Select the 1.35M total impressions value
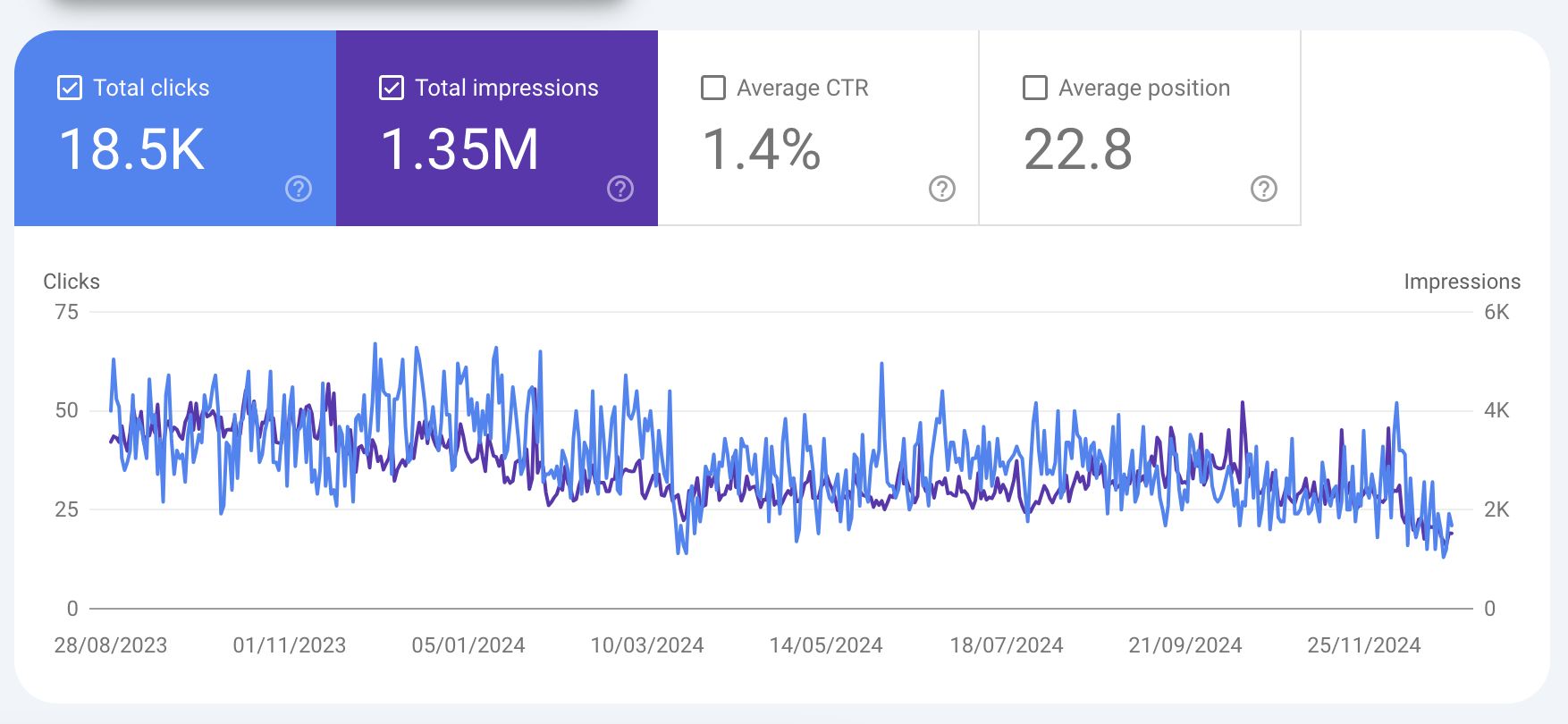1568x724 pixels. click(459, 149)
